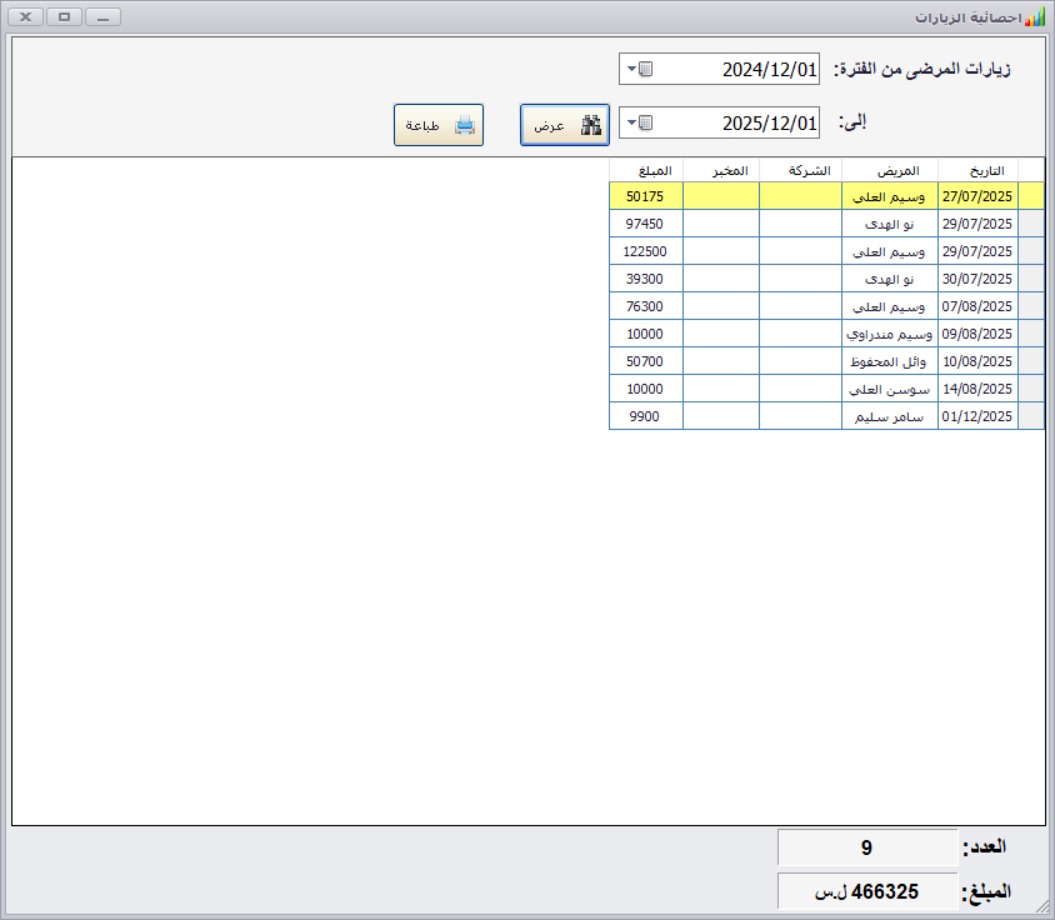Maximize the window using the title bar button

(x=64, y=17)
